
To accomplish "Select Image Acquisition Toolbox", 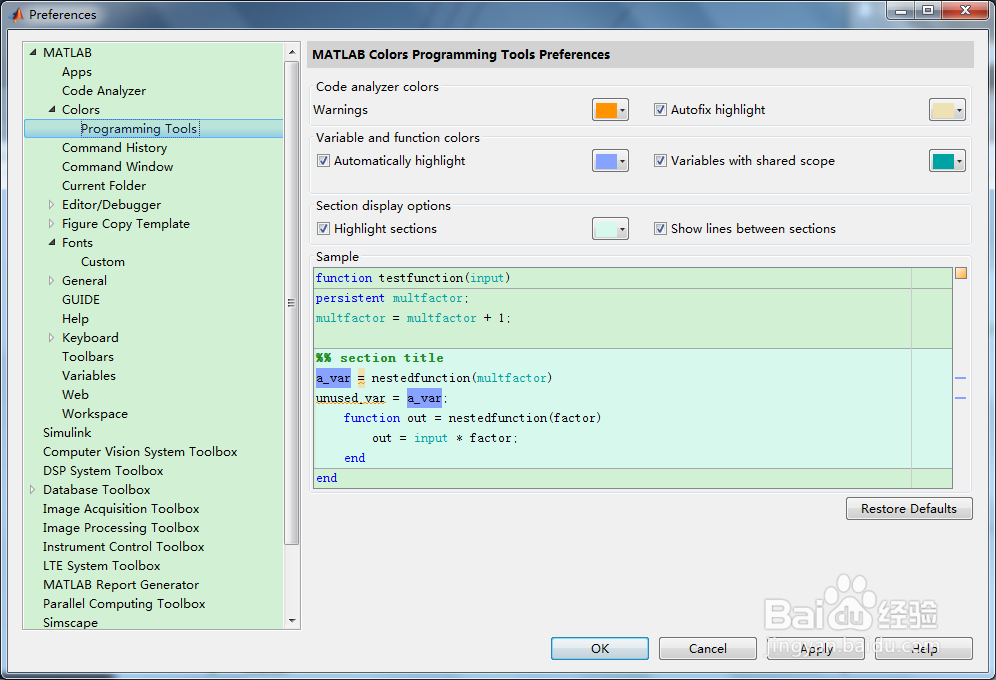I will (x=121, y=509).
